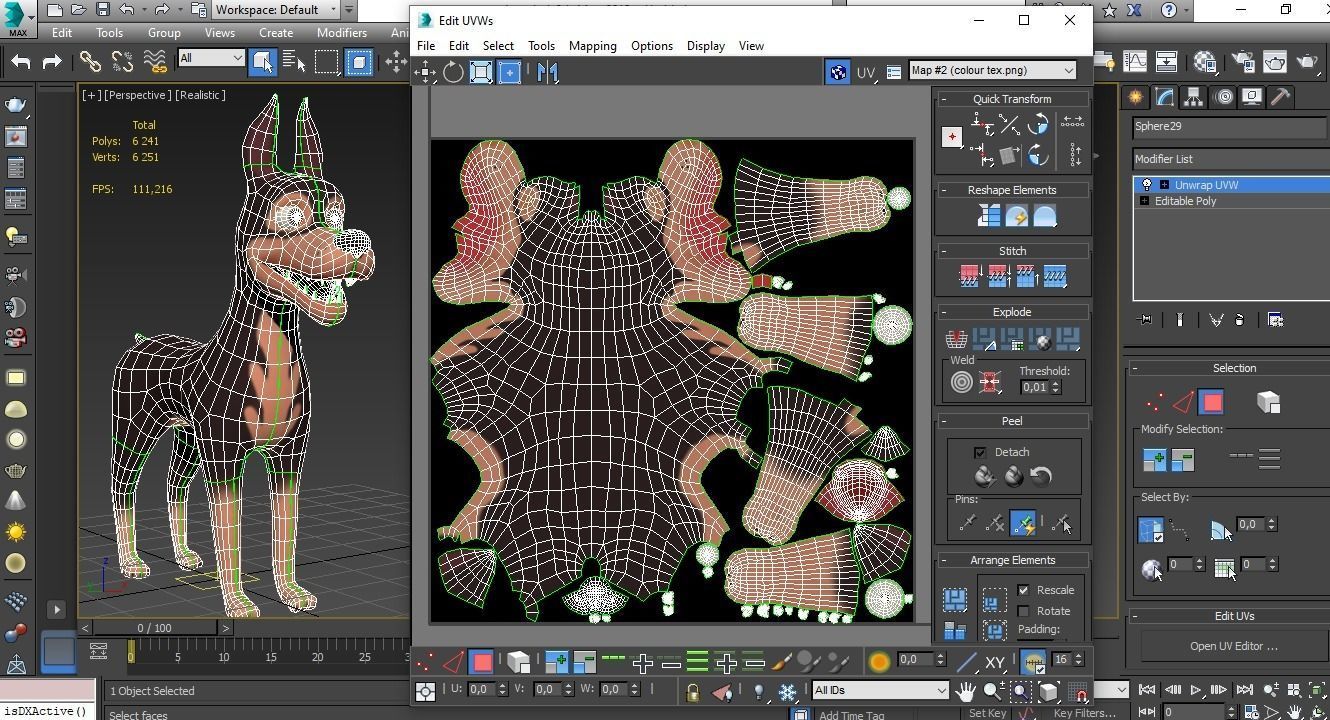Click the Freeze Selected snowflake icon

[x=788, y=691]
